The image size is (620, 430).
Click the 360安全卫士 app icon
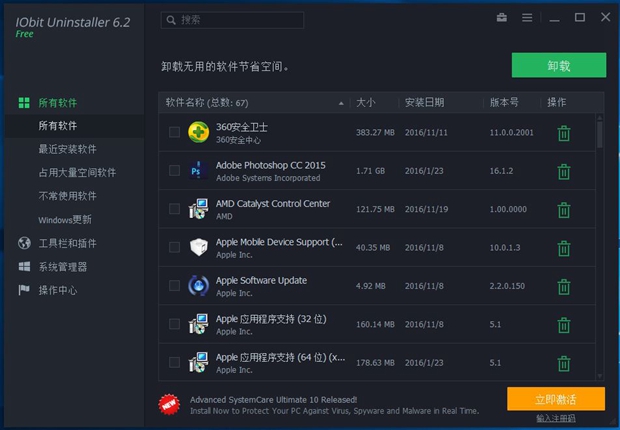point(198,132)
